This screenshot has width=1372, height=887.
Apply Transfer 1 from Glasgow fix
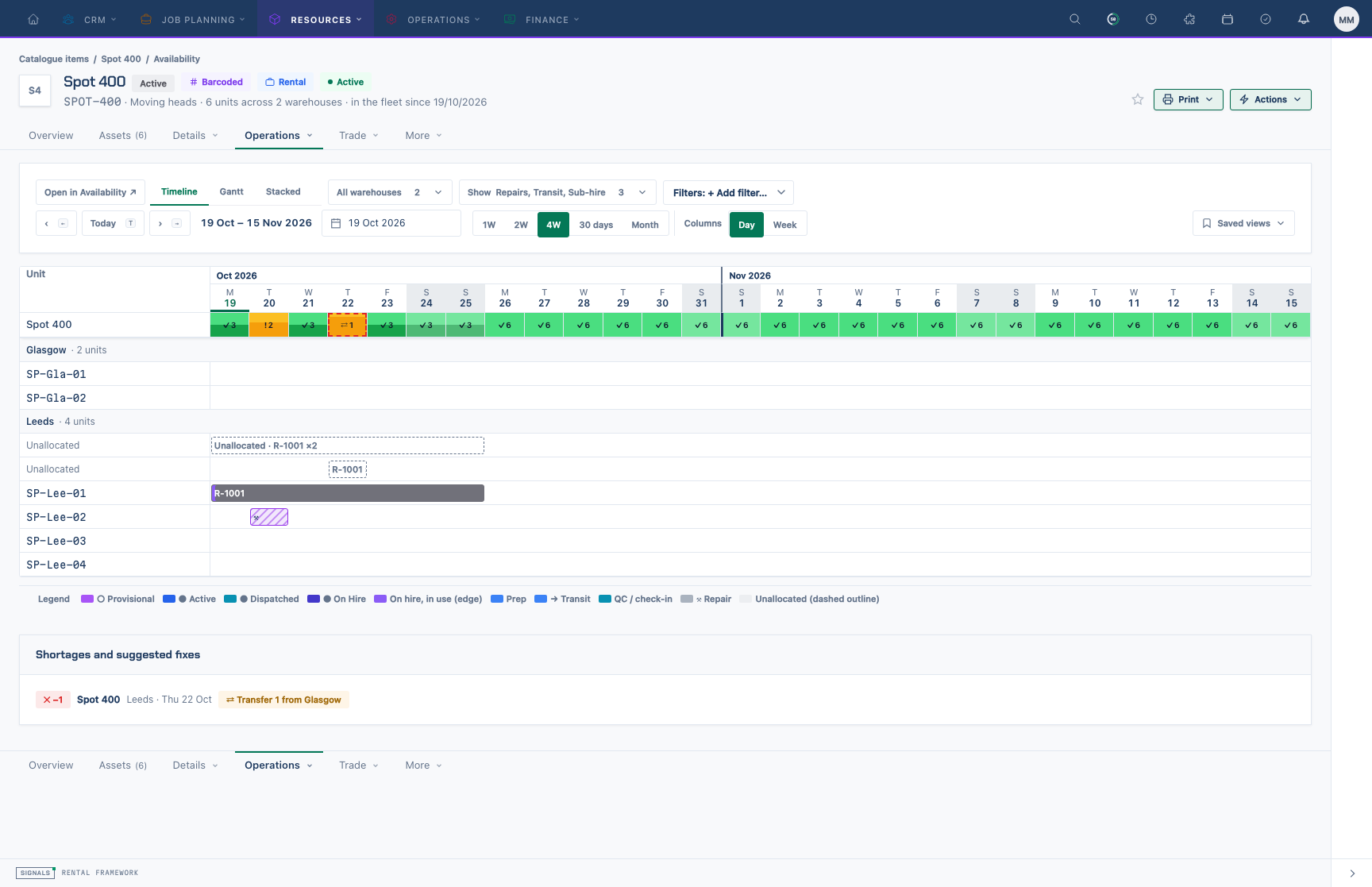(x=283, y=700)
